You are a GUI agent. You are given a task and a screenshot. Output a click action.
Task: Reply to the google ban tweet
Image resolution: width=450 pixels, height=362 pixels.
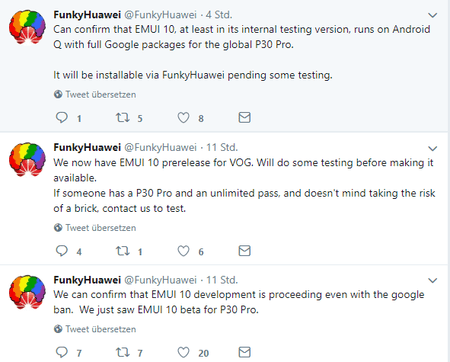click(x=62, y=352)
